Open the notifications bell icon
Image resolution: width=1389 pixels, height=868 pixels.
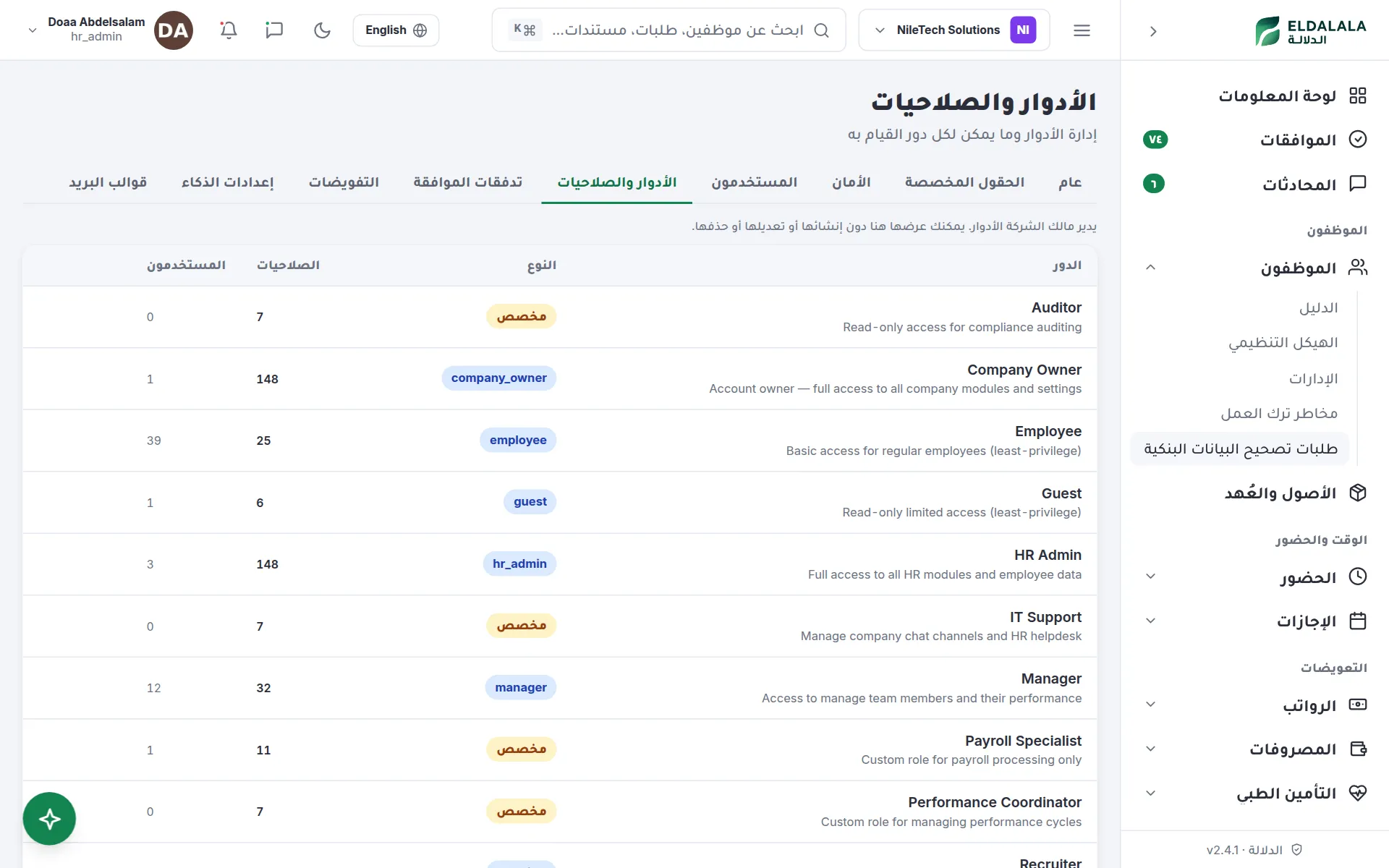click(x=229, y=30)
